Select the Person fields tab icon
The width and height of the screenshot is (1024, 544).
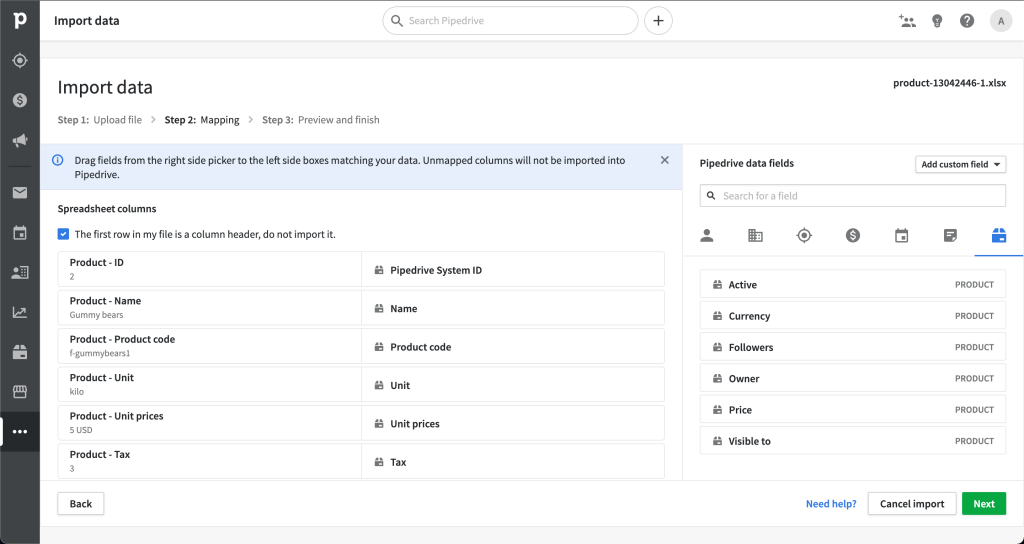pyautogui.click(x=707, y=236)
